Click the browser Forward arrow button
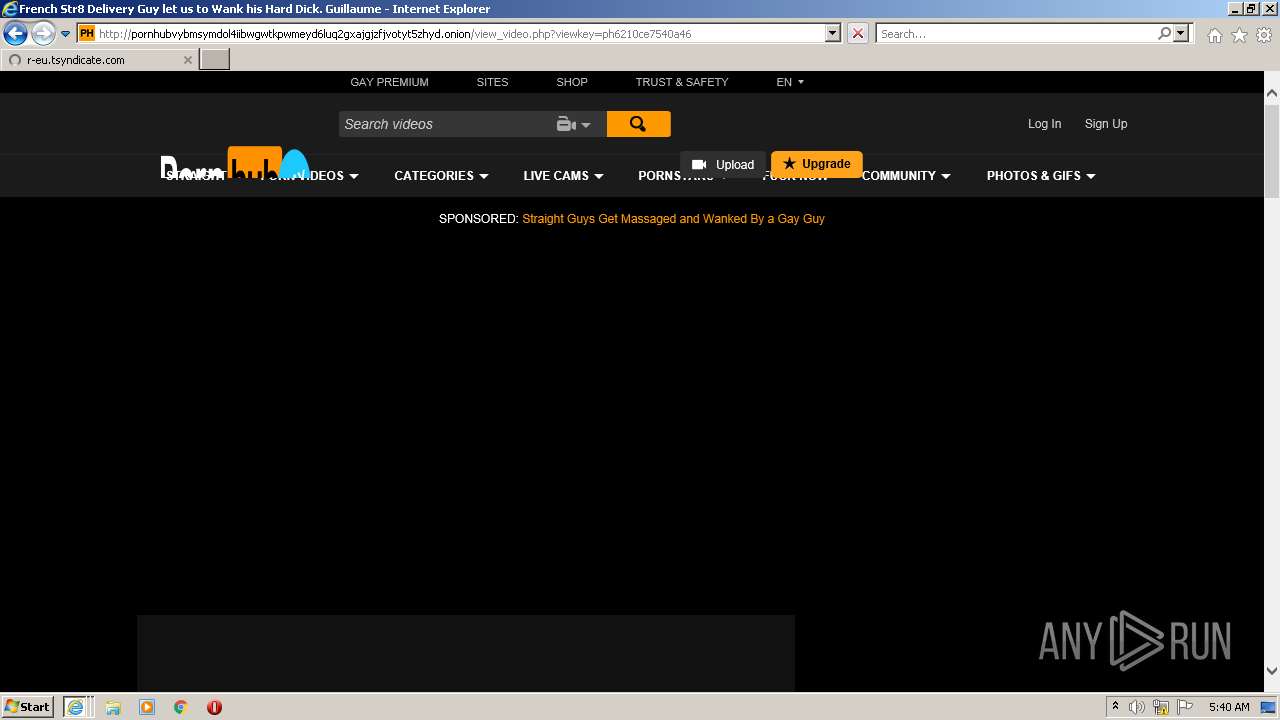The height and width of the screenshot is (720, 1280). tap(43, 34)
